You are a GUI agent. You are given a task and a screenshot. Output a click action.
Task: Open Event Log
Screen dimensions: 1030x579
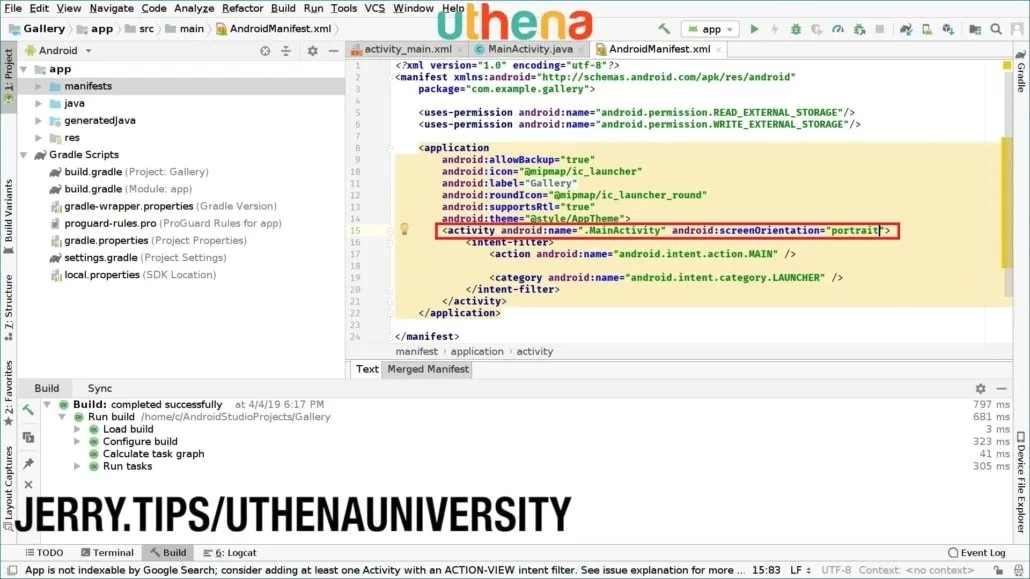point(976,553)
